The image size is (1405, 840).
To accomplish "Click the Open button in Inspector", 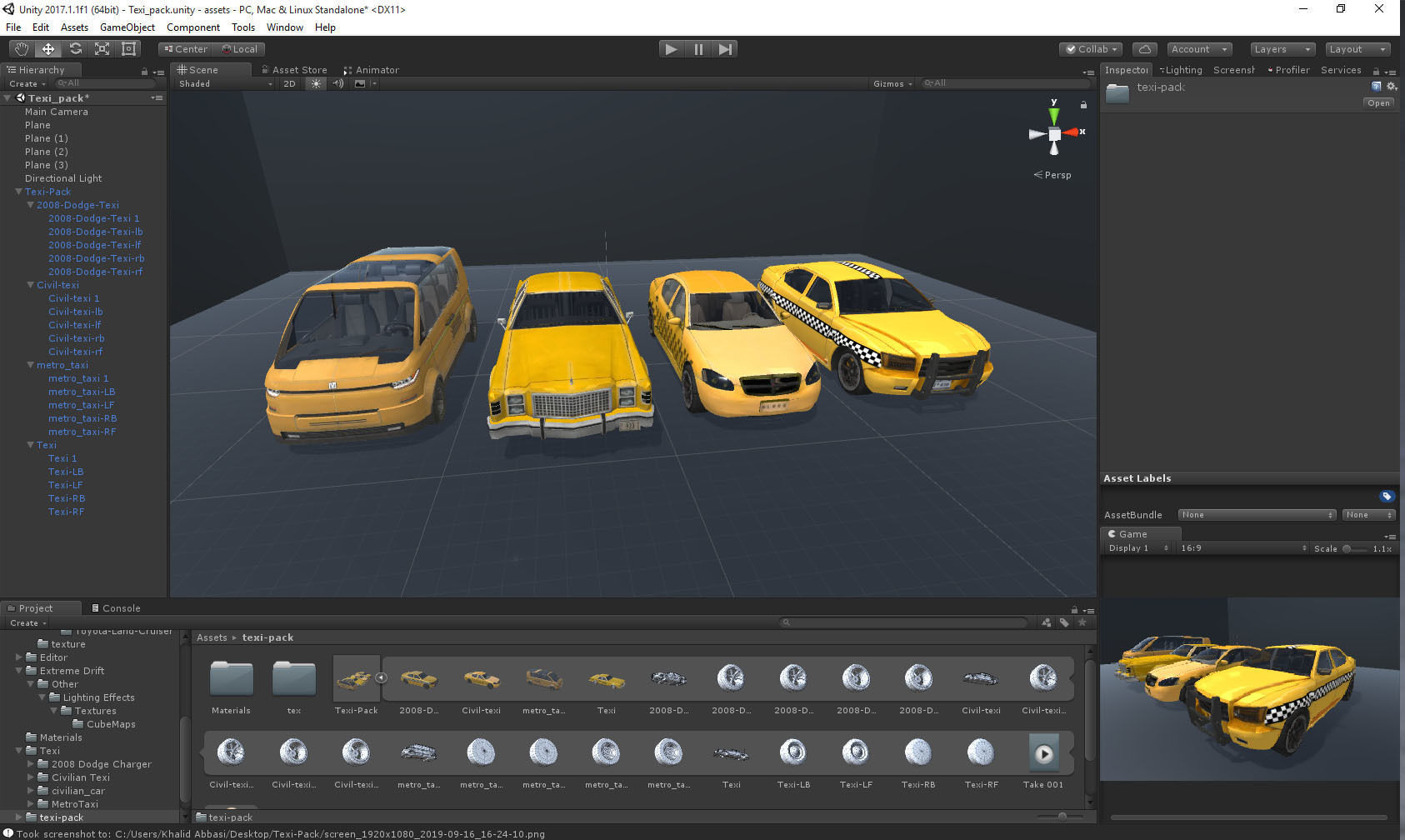I will [x=1378, y=103].
